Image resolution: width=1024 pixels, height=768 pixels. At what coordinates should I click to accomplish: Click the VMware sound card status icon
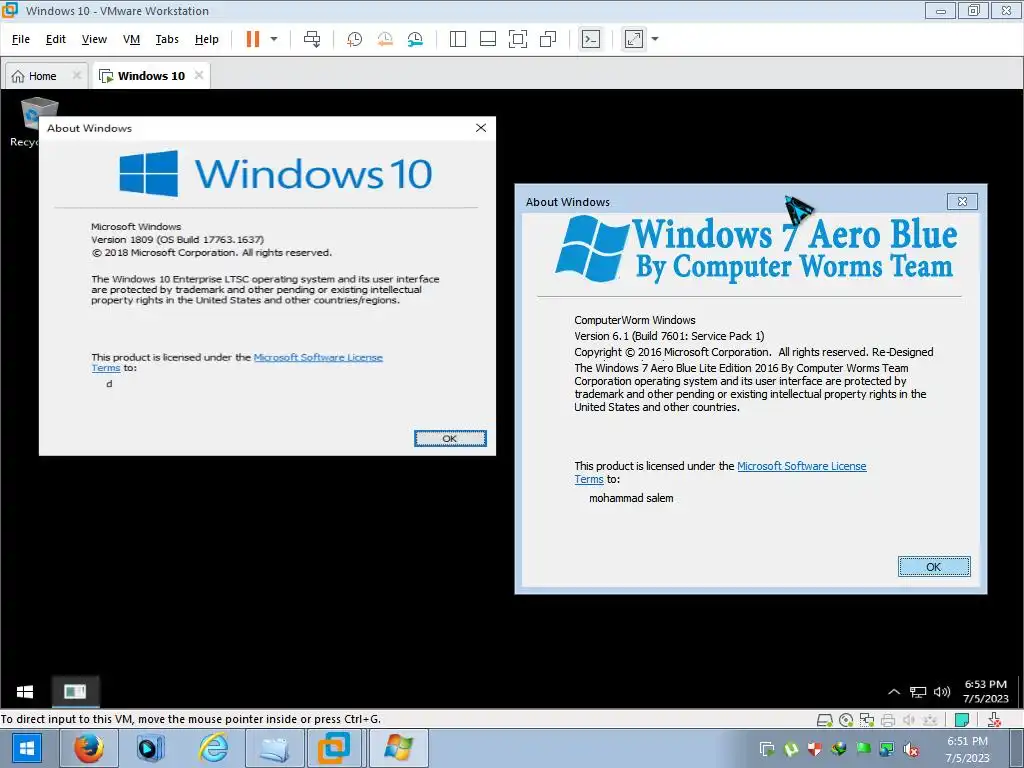point(908,720)
